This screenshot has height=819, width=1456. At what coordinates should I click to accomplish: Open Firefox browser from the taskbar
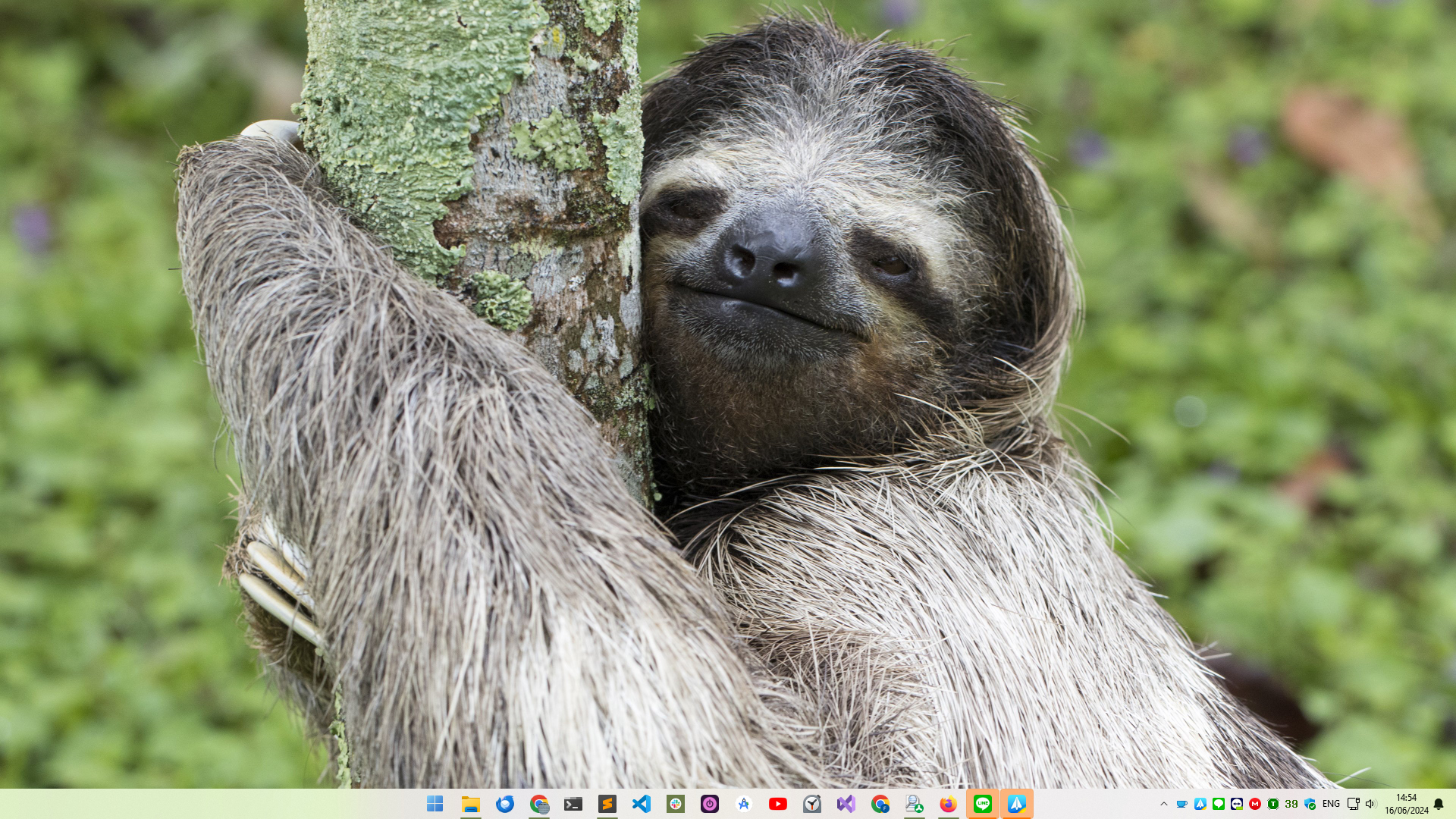[x=949, y=804]
